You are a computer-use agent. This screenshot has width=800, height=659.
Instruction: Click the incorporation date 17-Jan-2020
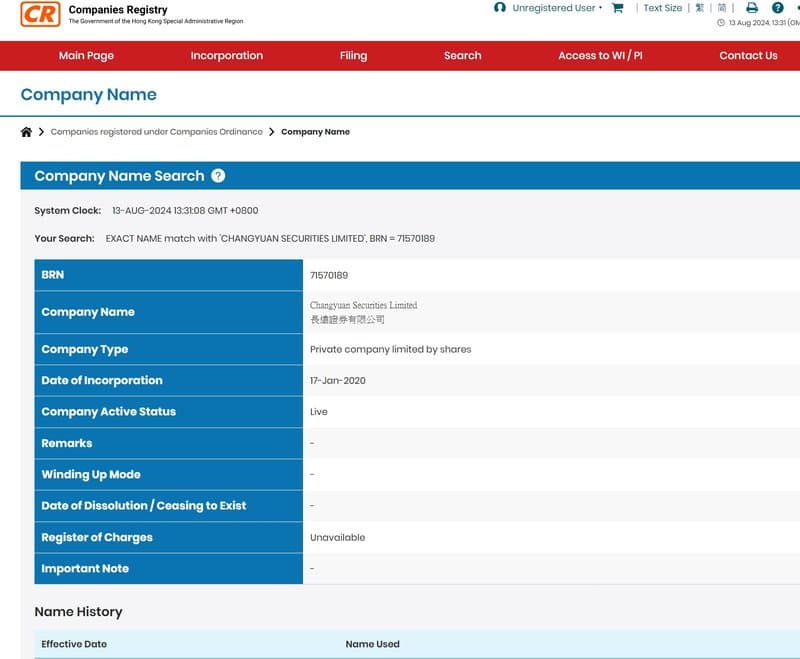(x=338, y=381)
